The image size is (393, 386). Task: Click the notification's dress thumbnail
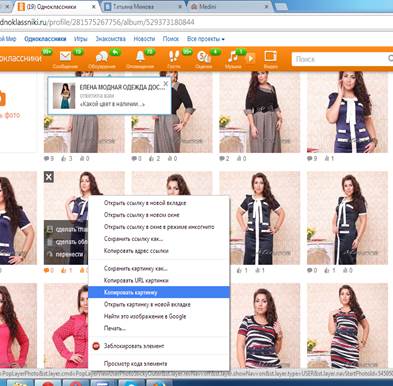pyautogui.click(x=64, y=96)
